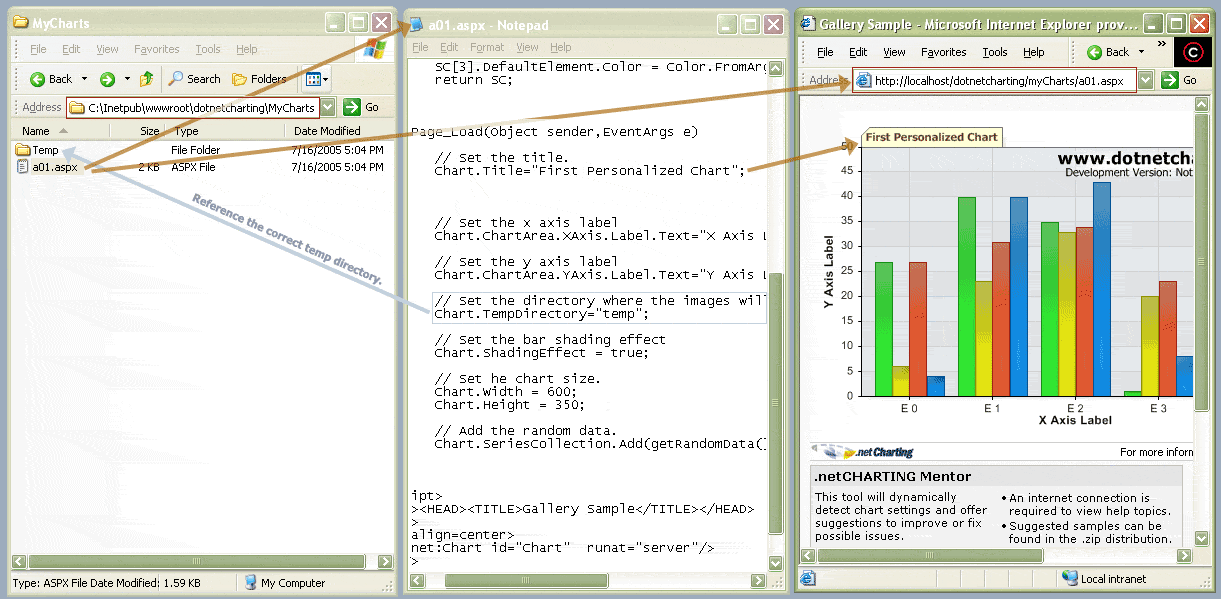Open Search in the MyCharts window
The width and height of the screenshot is (1221, 599).
[194, 79]
